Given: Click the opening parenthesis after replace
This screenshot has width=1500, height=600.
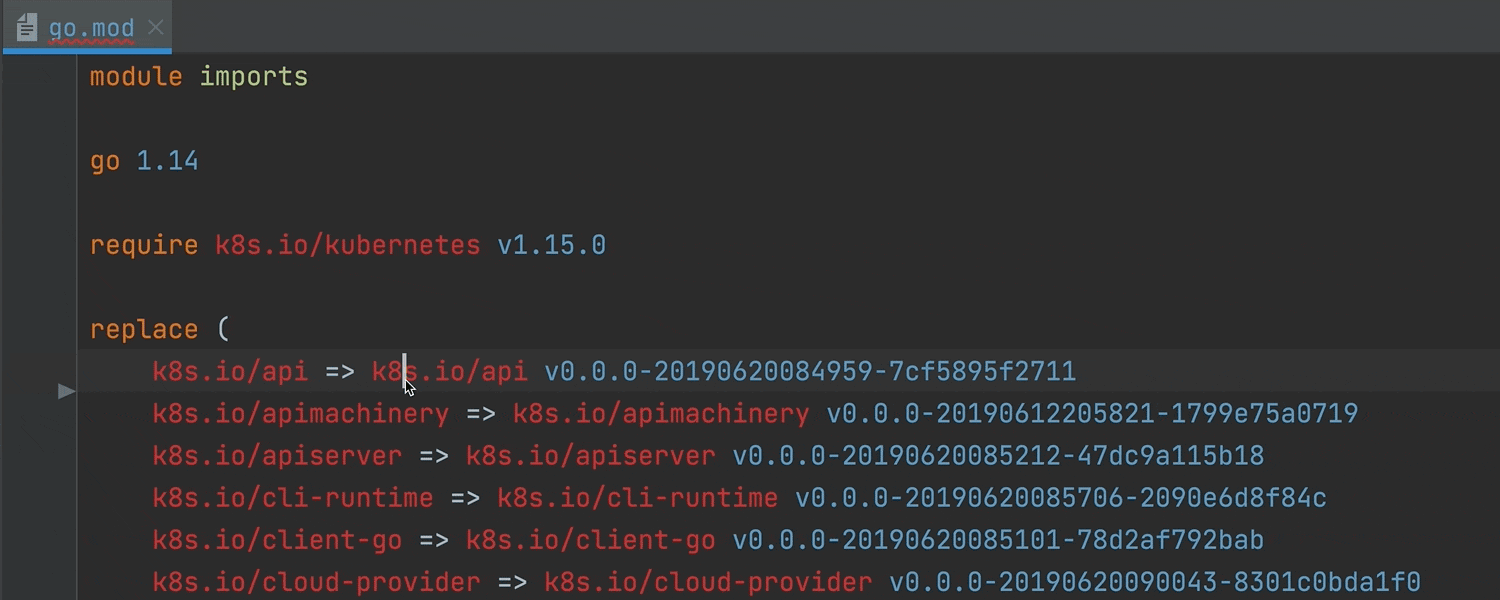Looking at the screenshot, I should [222, 330].
